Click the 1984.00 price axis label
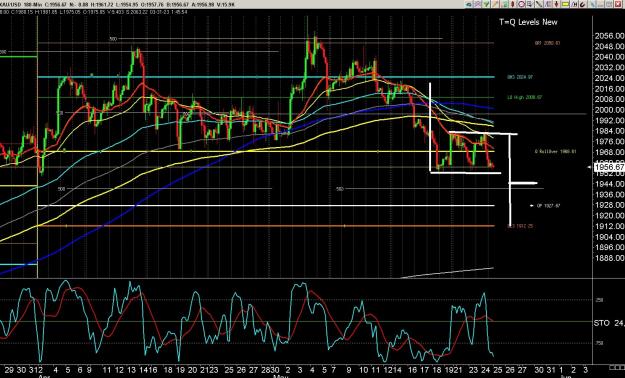The width and height of the screenshot is (625, 378). pos(609,131)
